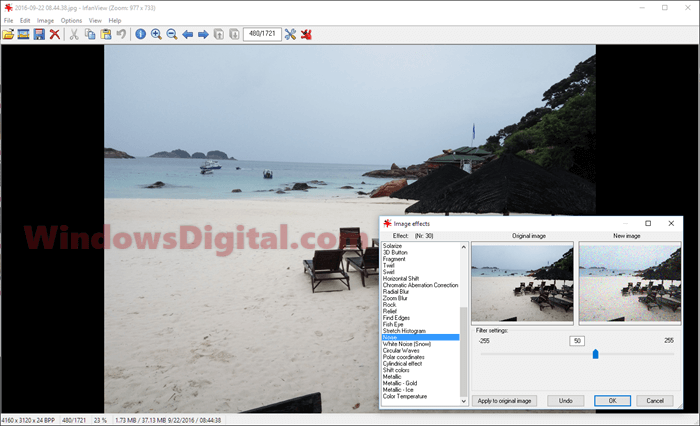Click the Save floppy disk icon
This screenshot has height=426, width=700.
pyautogui.click(x=39, y=34)
